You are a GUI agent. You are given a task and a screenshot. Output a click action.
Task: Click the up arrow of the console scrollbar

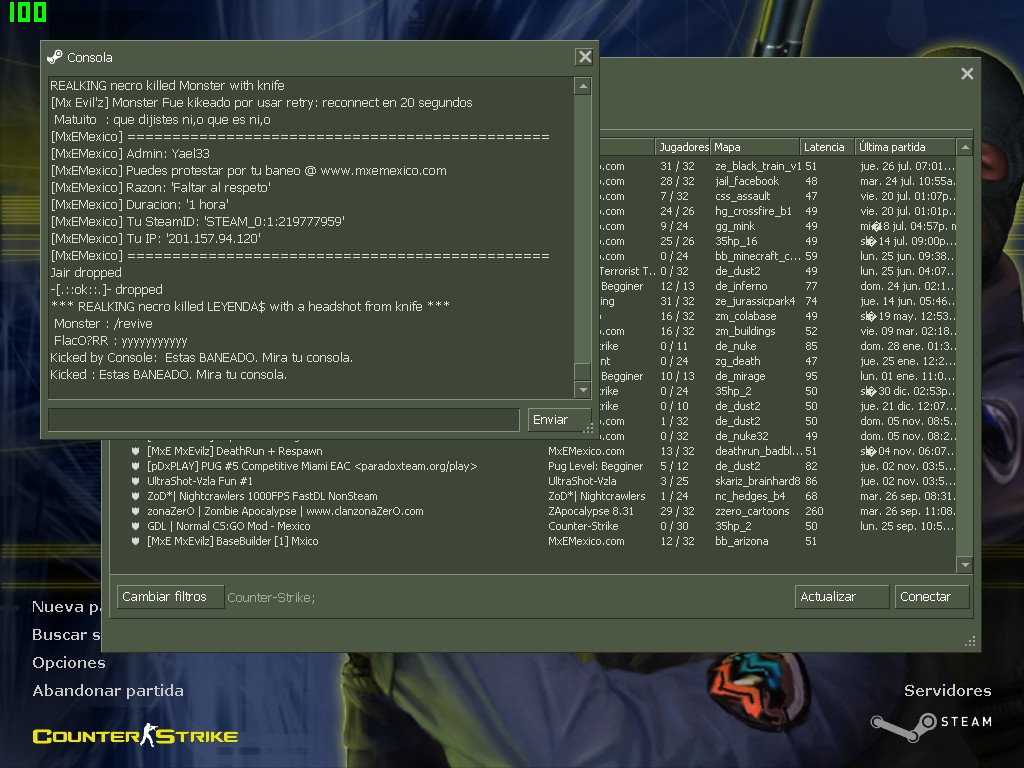point(583,86)
